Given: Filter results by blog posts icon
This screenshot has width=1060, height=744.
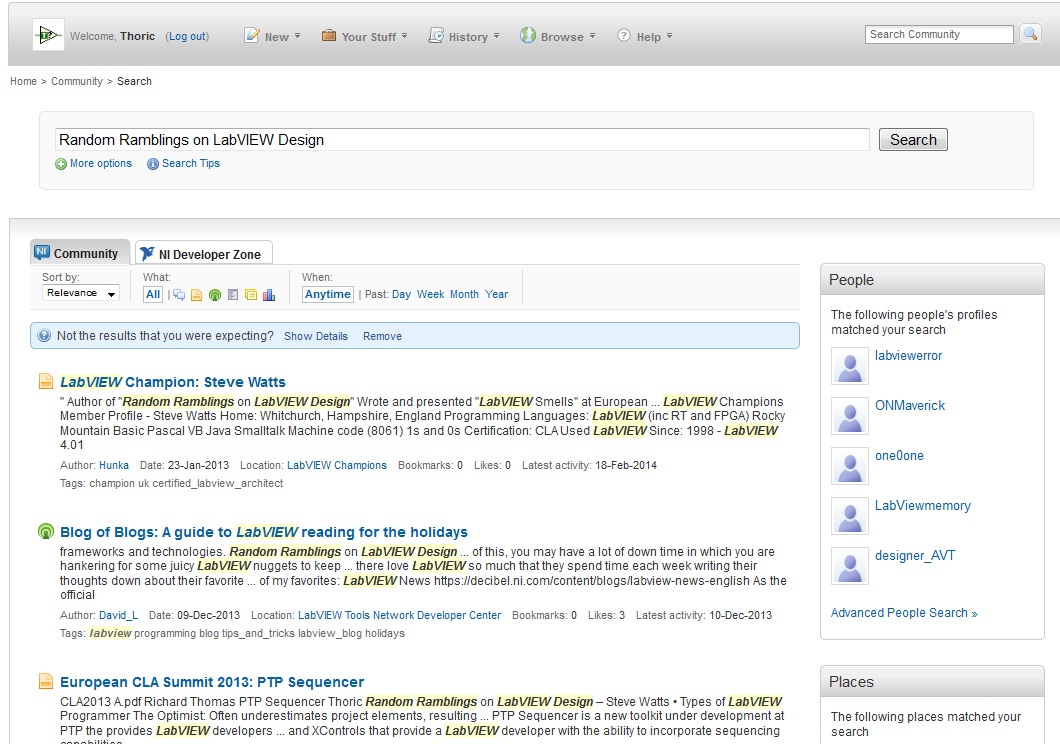Looking at the screenshot, I should pos(215,295).
